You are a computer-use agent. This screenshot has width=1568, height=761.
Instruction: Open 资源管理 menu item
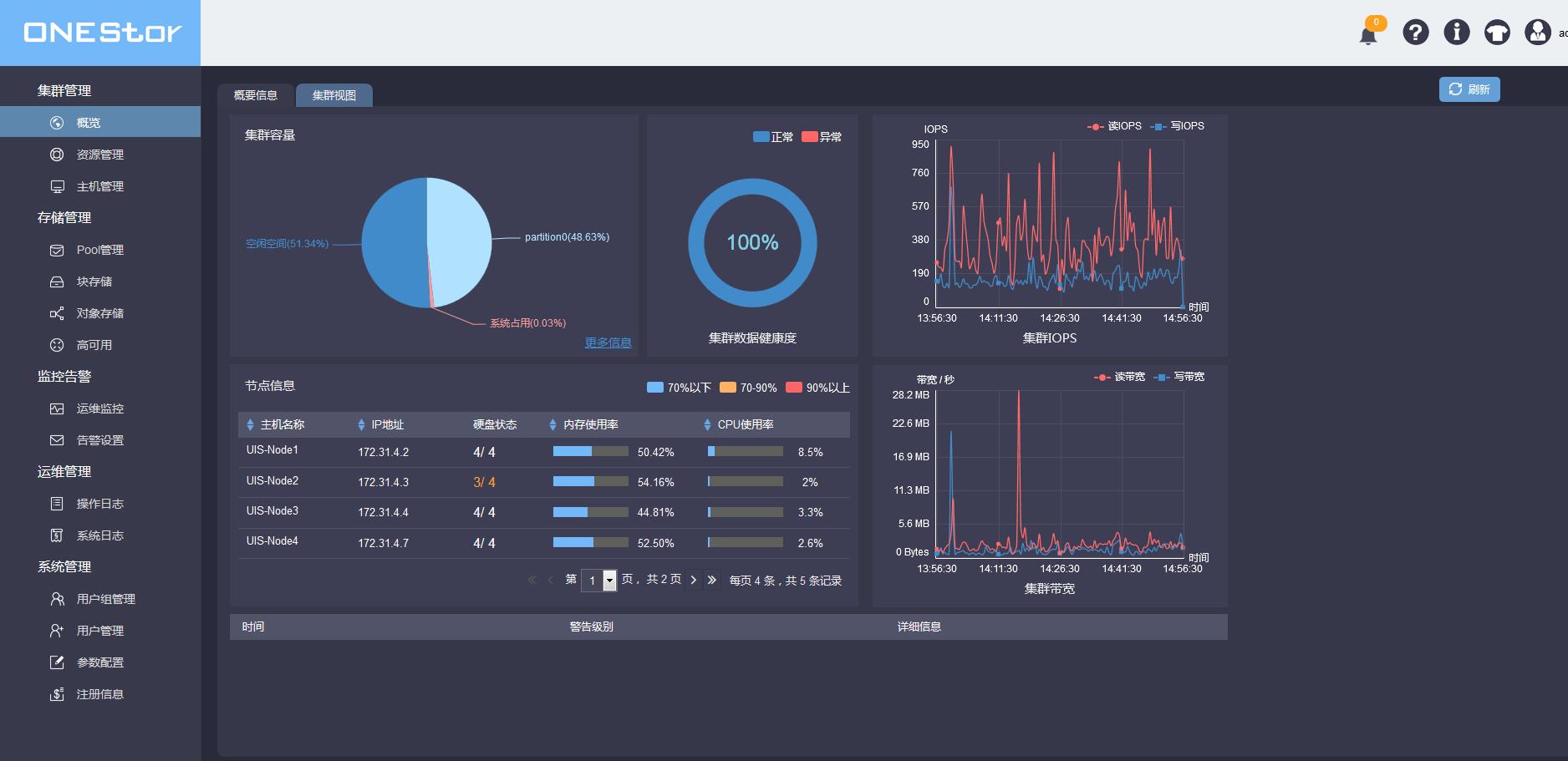pyautogui.click(x=100, y=155)
